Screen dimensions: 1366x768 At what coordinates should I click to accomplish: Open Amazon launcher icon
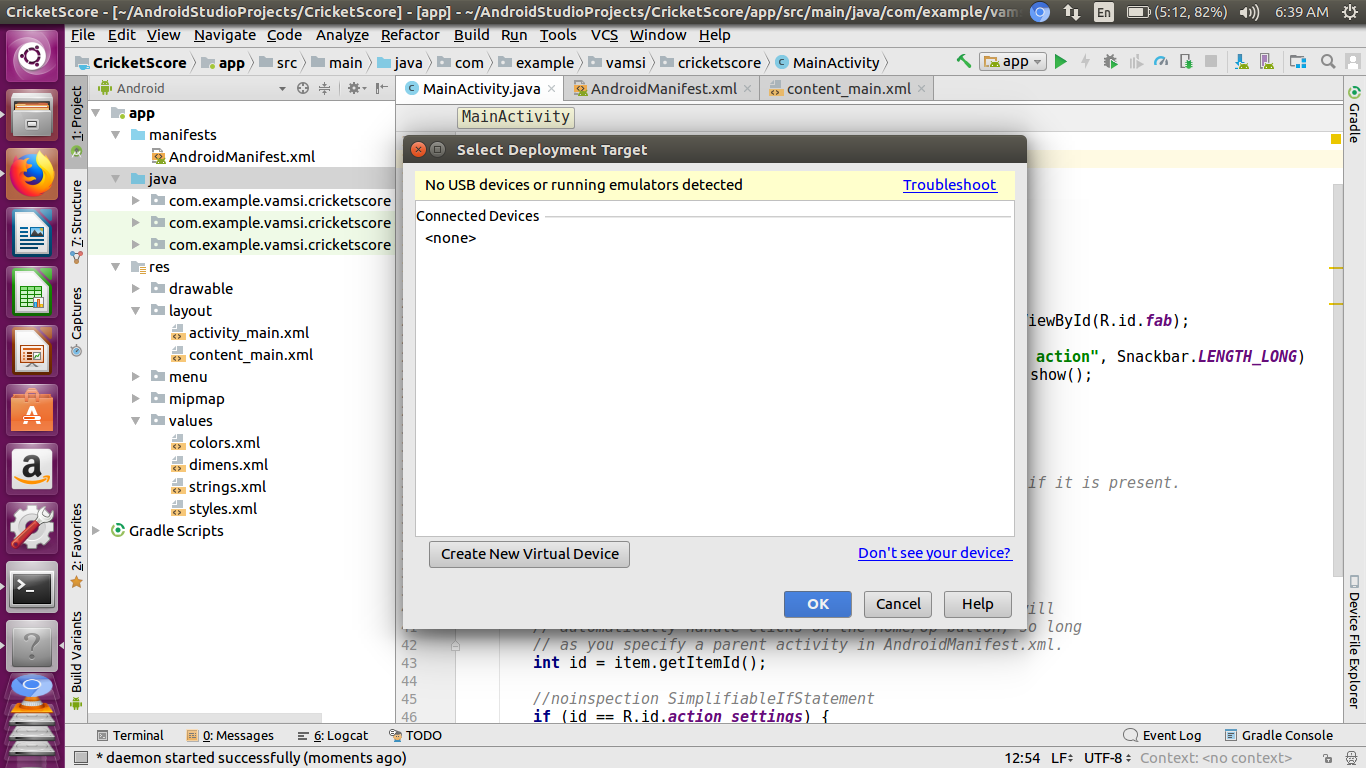pos(32,470)
